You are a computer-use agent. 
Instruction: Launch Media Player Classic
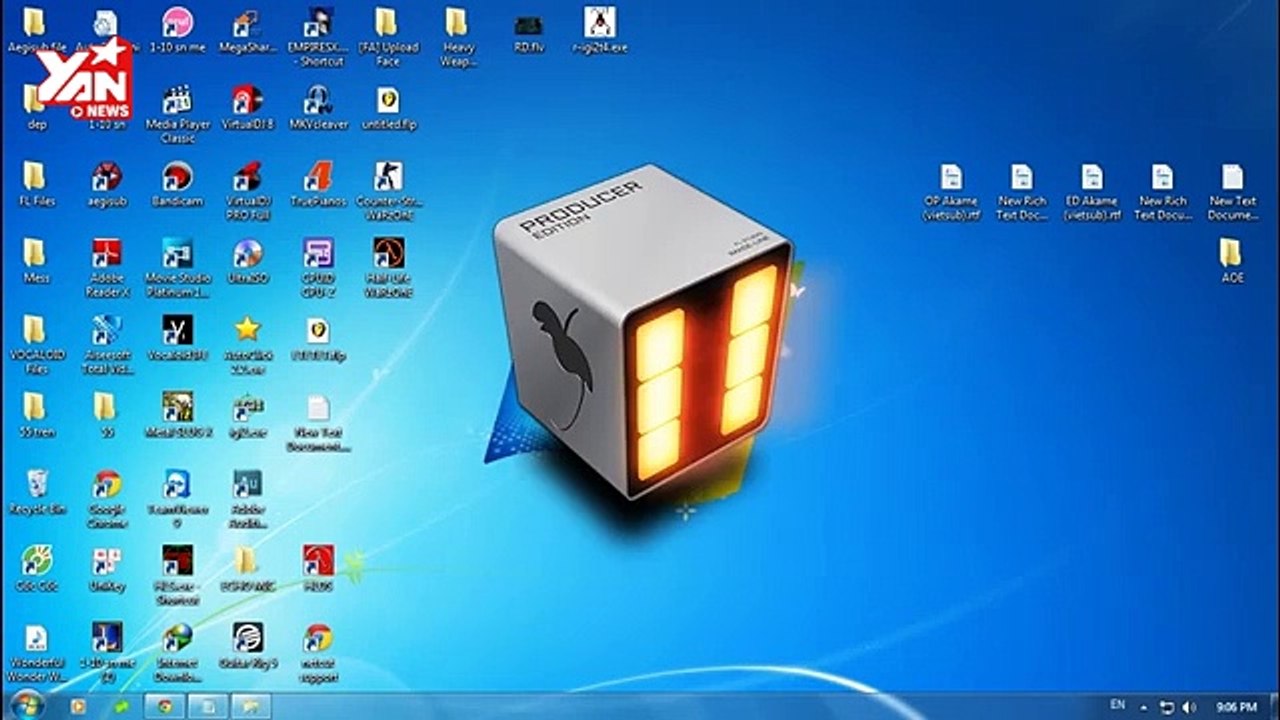pyautogui.click(x=177, y=114)
